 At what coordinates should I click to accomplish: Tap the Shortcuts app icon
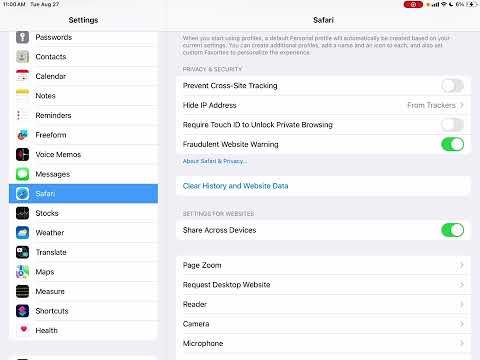point(22,311)
